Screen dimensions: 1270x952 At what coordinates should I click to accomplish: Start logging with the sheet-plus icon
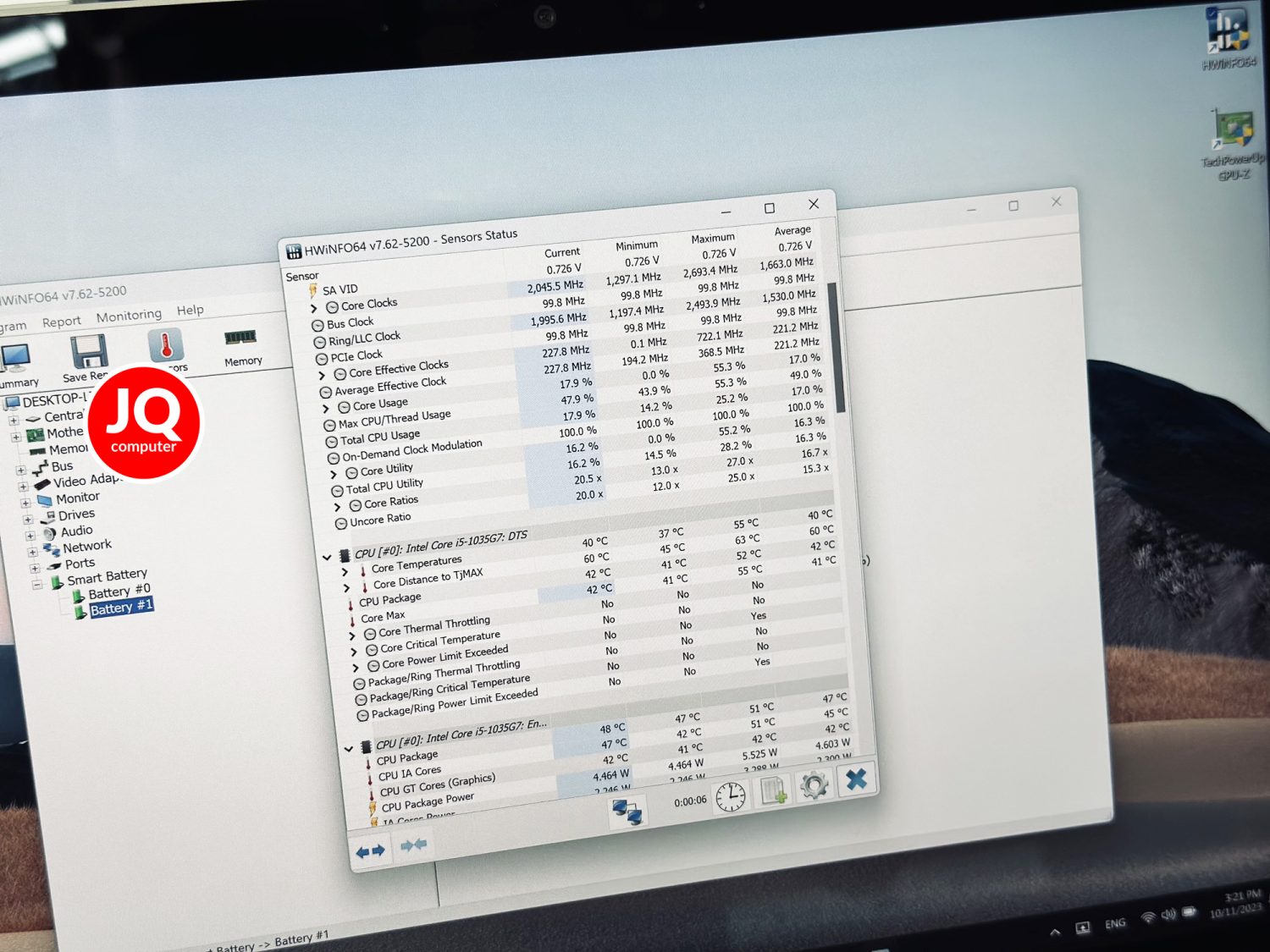(x=773, y=790)
